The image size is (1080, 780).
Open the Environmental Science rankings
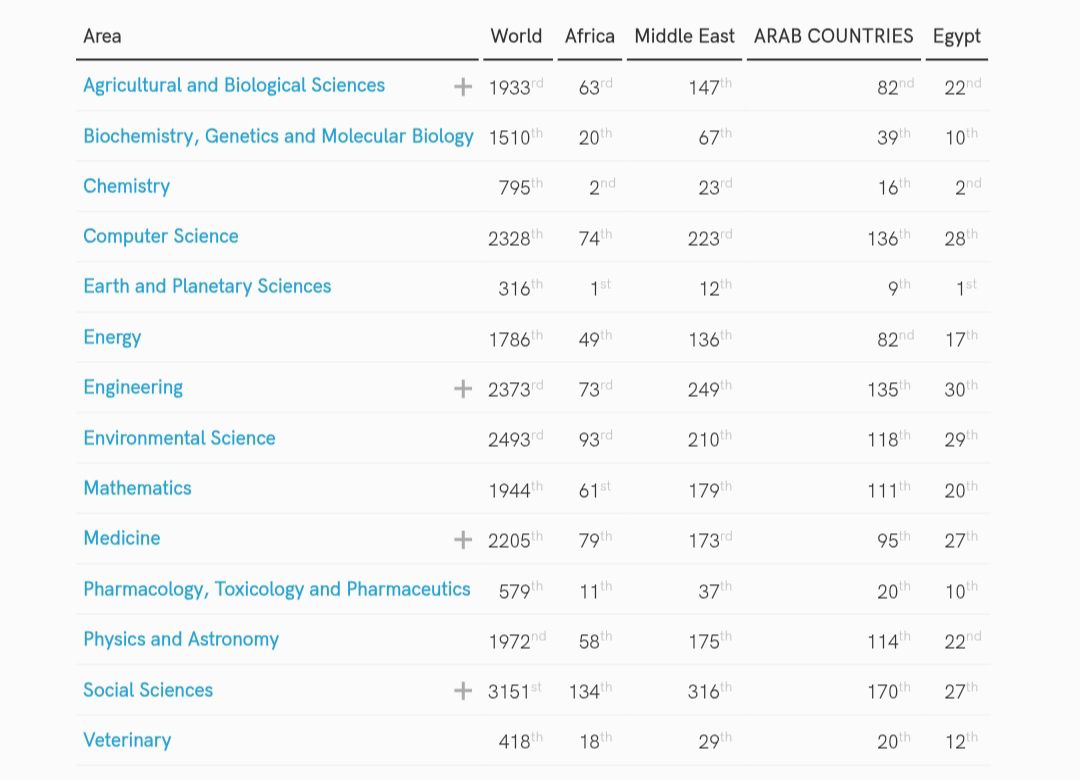tap(179, 437)
